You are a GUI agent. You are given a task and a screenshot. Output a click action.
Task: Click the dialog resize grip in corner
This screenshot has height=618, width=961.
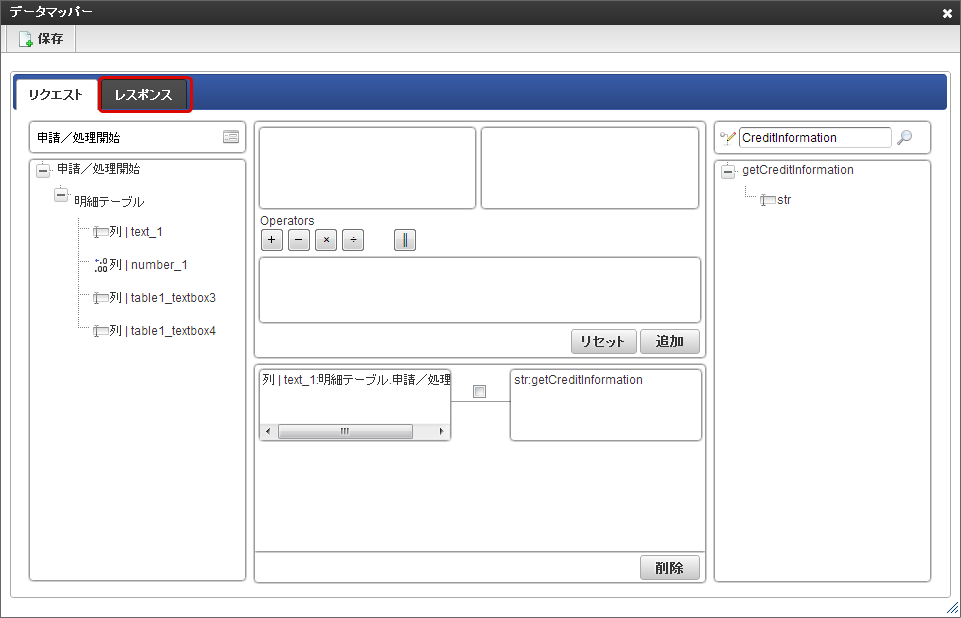(x=952, y=610)
